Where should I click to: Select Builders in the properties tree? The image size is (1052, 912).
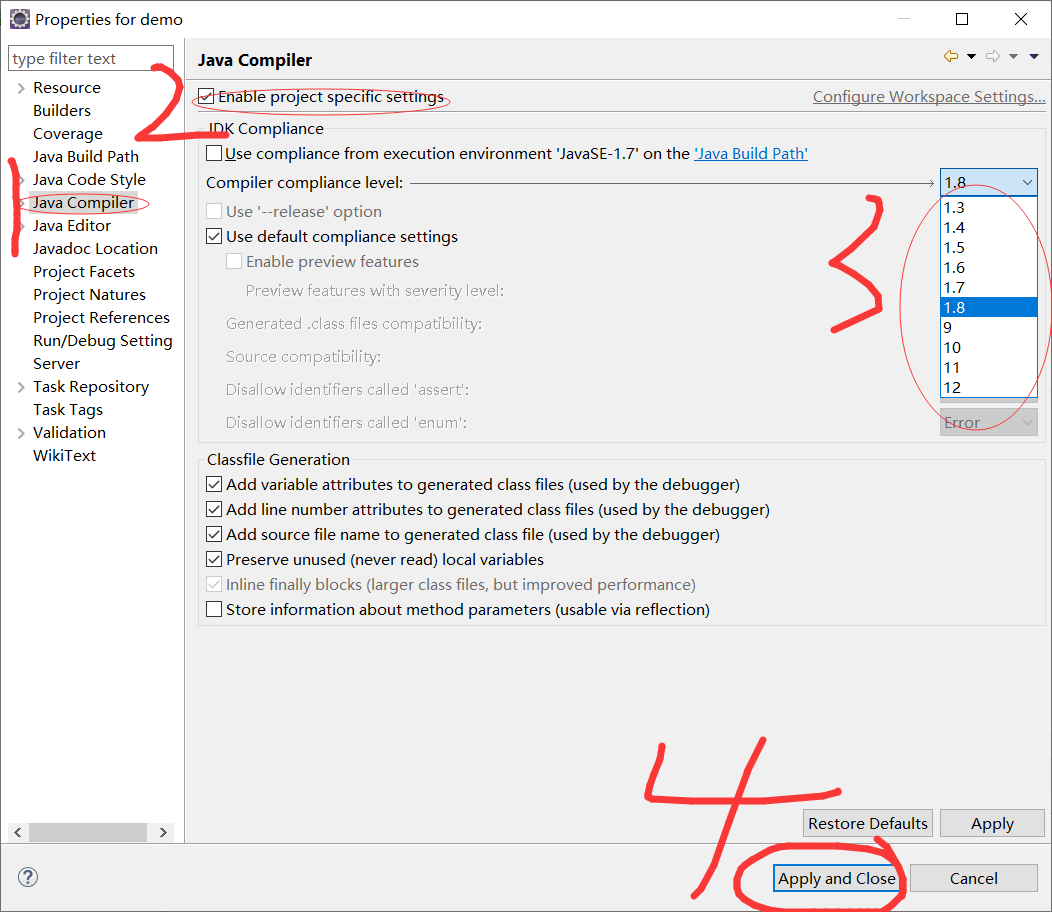coord(62,110)
